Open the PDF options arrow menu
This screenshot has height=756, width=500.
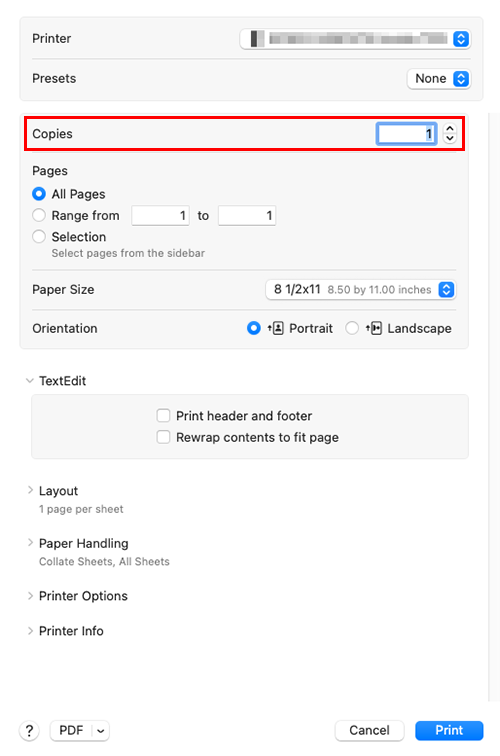click(x=100, y=730)
